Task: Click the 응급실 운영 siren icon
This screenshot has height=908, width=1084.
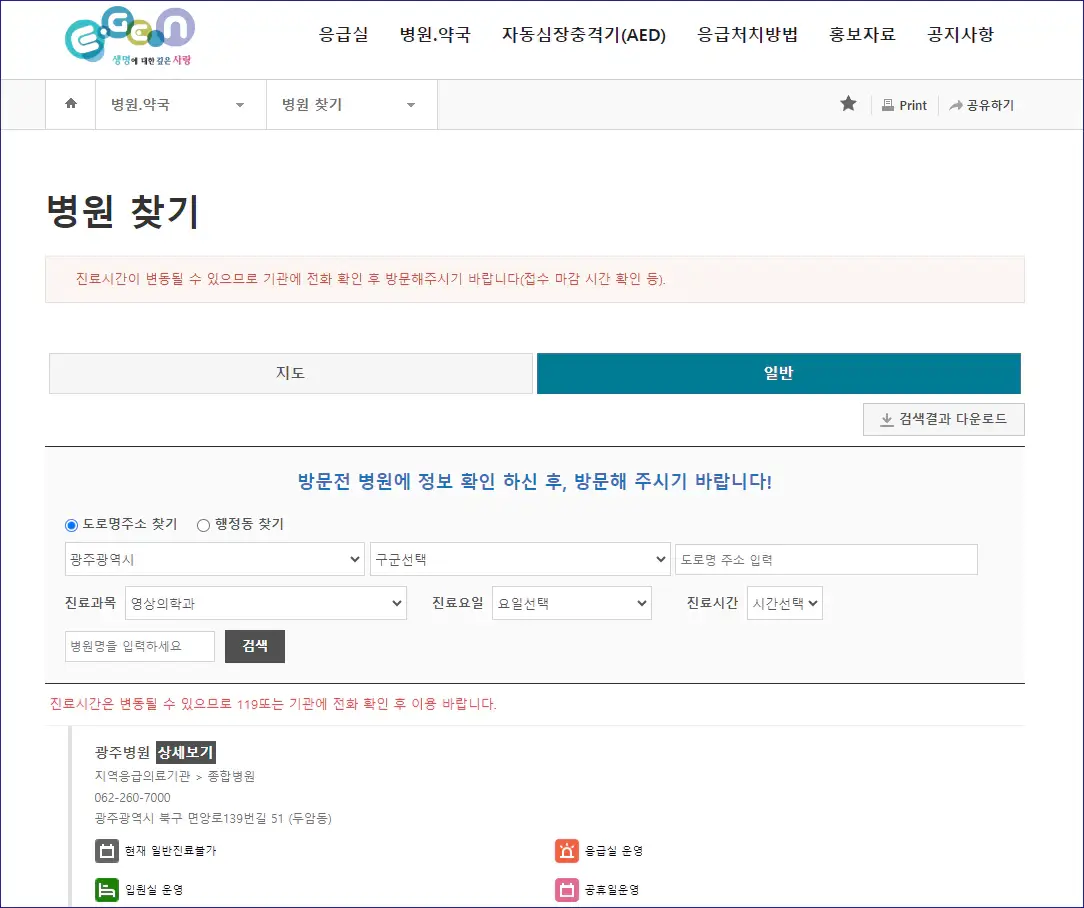Action: pos(567,851)
